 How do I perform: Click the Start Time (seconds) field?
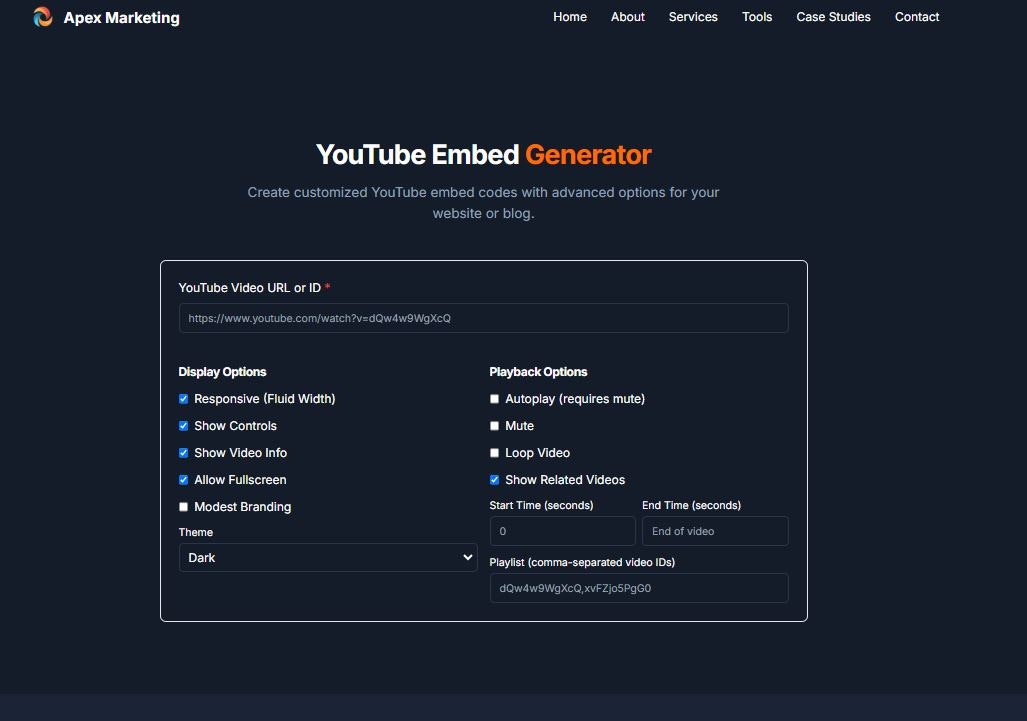pyautogui.click(x=562, y=530)
